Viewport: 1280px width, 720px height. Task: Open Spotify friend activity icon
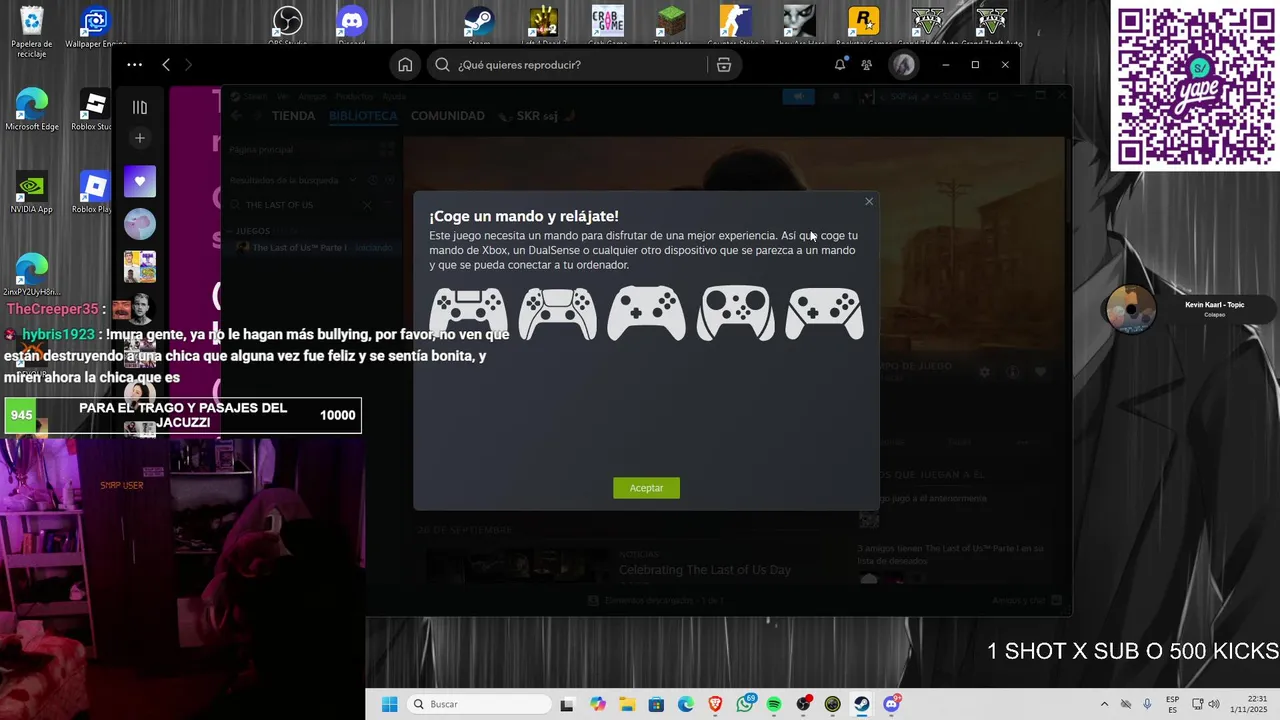pyautogui.click(x=867, y=65)
